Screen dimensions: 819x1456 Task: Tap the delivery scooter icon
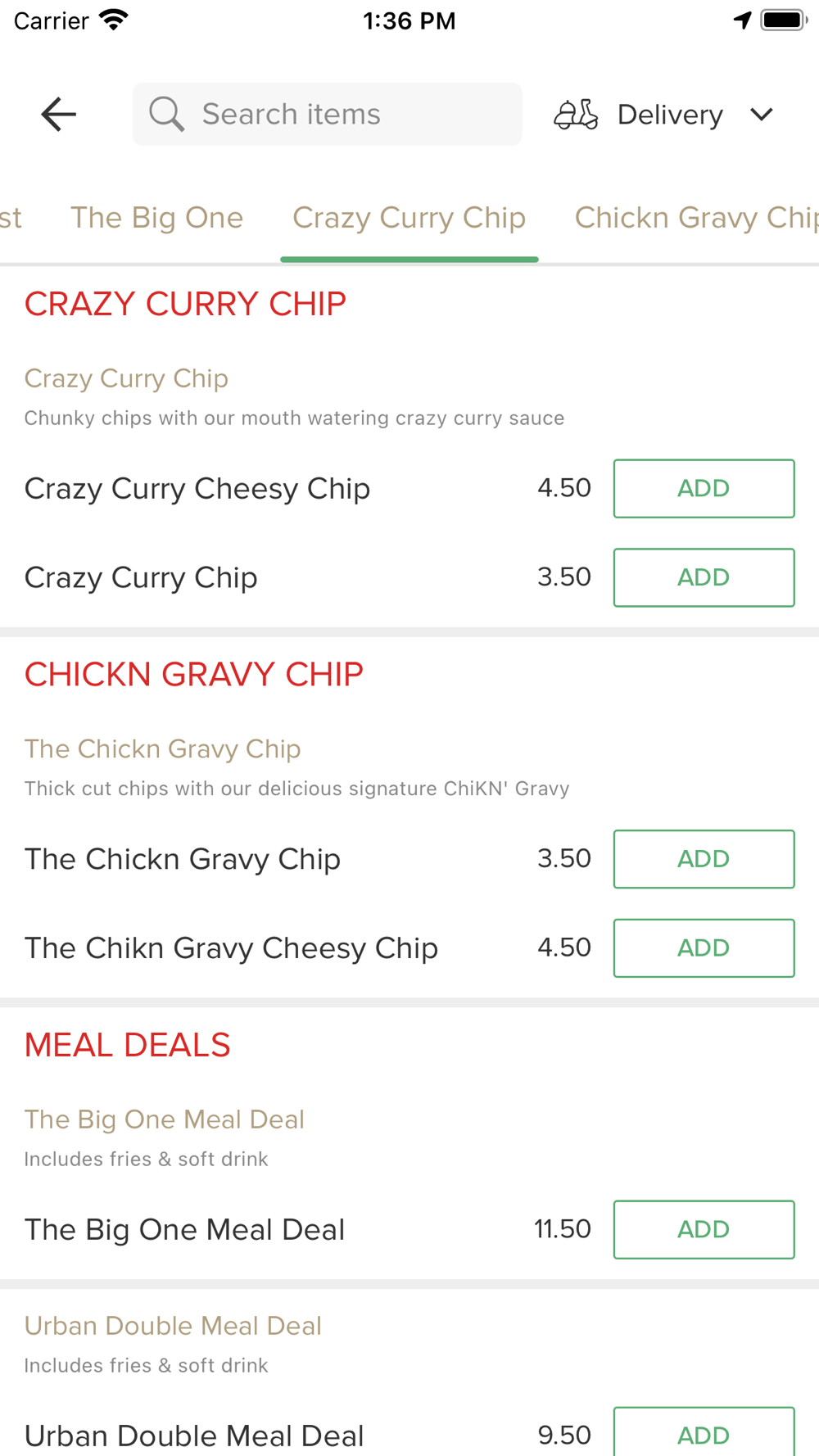pyautogui.click(x=576, y=115)
